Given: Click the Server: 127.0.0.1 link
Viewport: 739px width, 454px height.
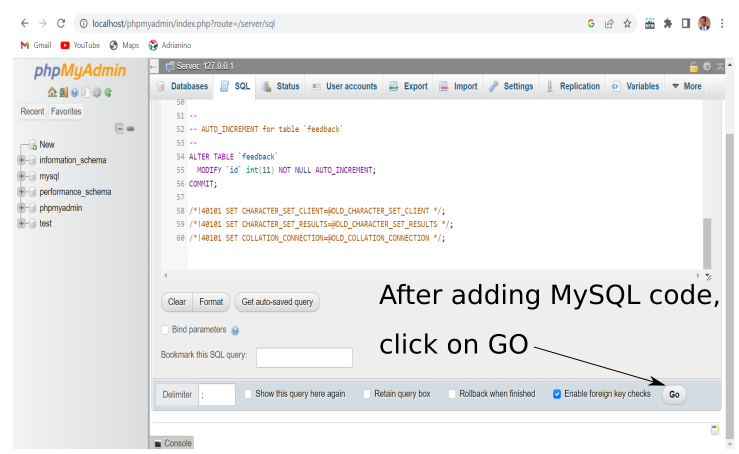Looking at the screenshot, I should pyautogui.click(x=205, y=66).
